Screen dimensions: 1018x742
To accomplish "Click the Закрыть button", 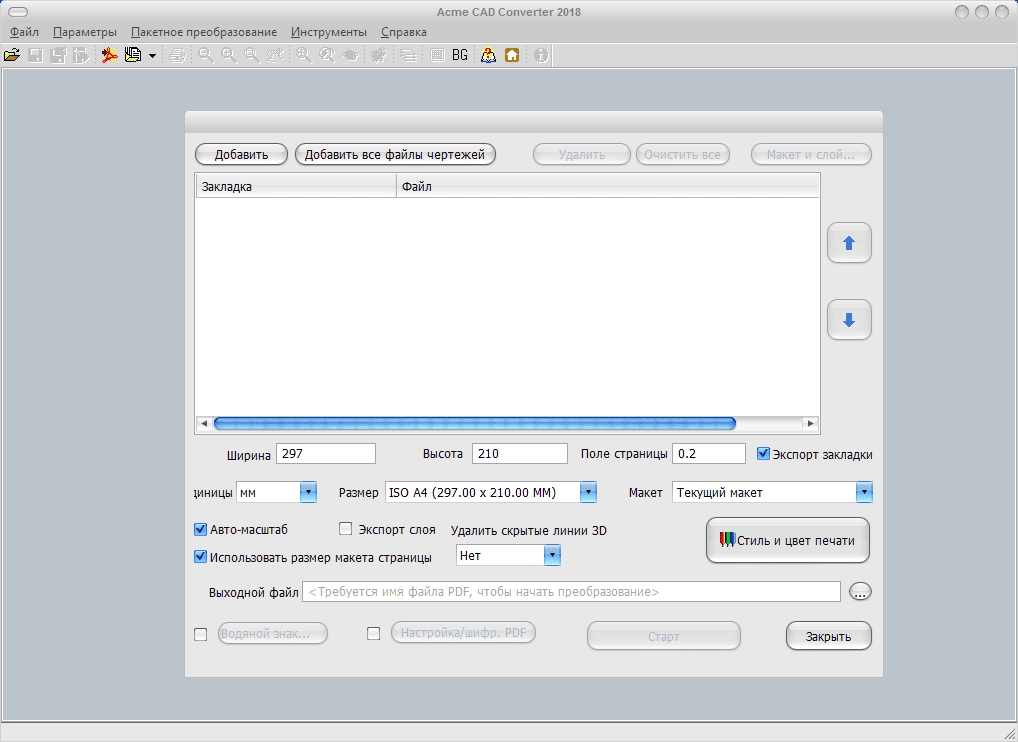I will click(828, 636).
